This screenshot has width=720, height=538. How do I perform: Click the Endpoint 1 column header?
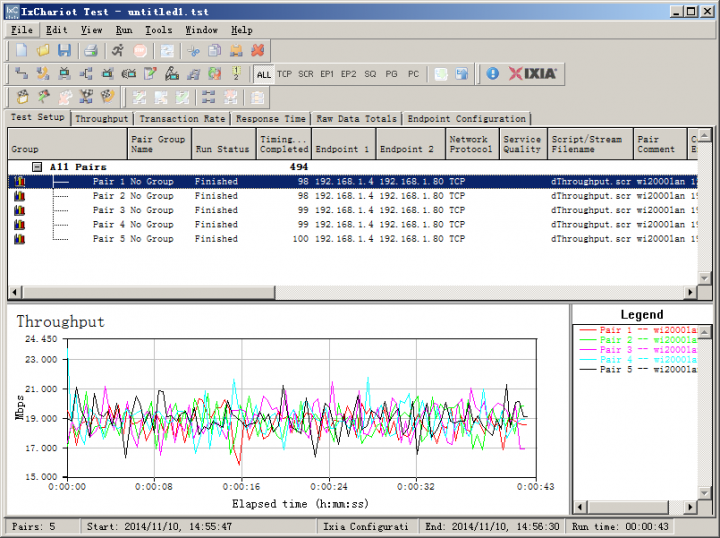click(343, 144)
